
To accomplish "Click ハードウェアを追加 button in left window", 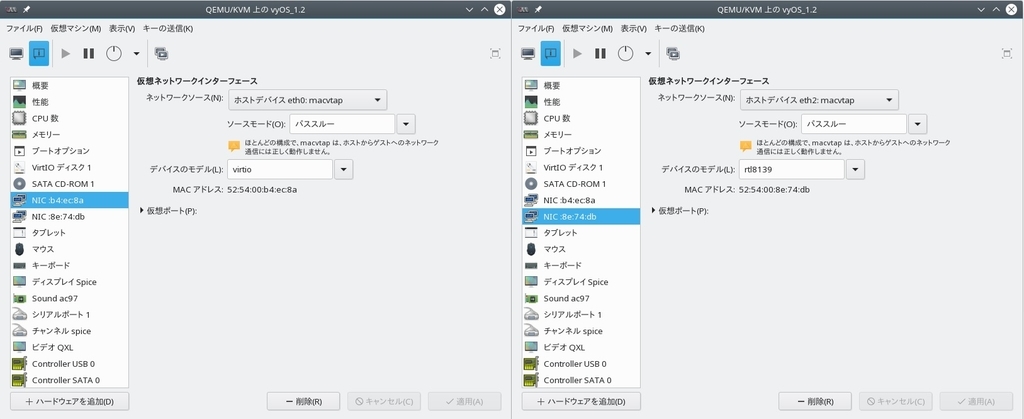I will point(70,401).
